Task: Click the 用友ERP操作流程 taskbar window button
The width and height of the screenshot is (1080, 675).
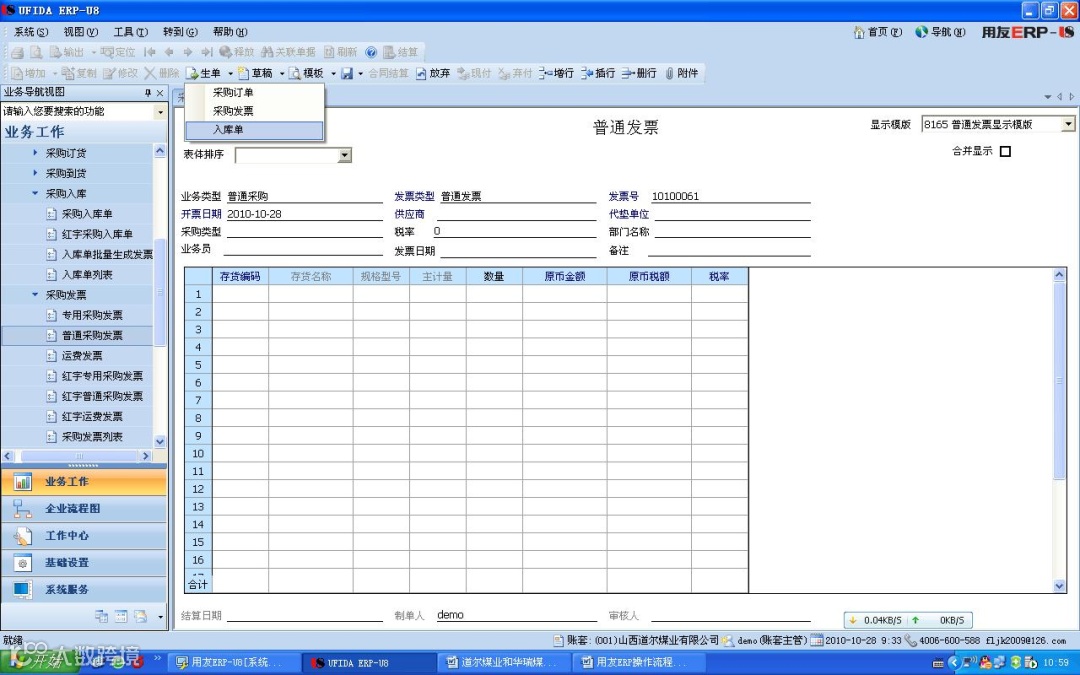Action: [x=637, y=663]
